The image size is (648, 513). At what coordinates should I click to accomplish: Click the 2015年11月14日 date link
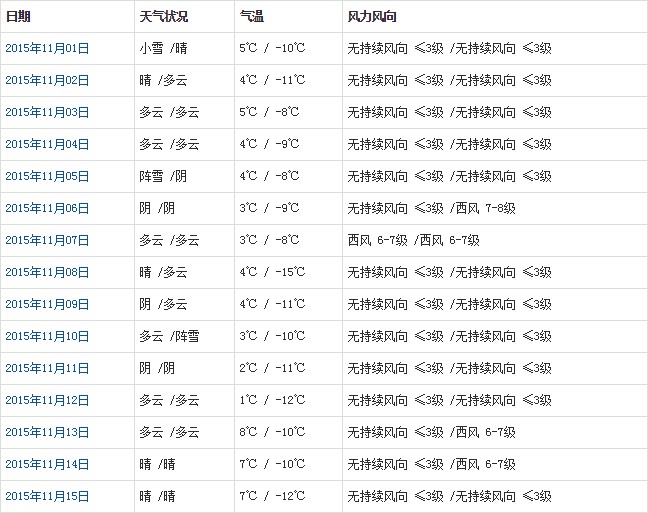tap(47, 464)
